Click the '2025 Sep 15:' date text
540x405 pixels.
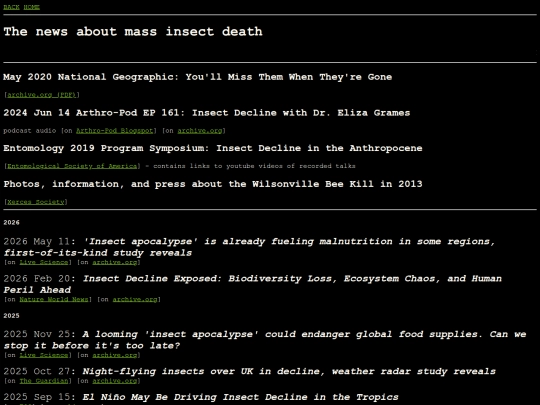[40, 397]
